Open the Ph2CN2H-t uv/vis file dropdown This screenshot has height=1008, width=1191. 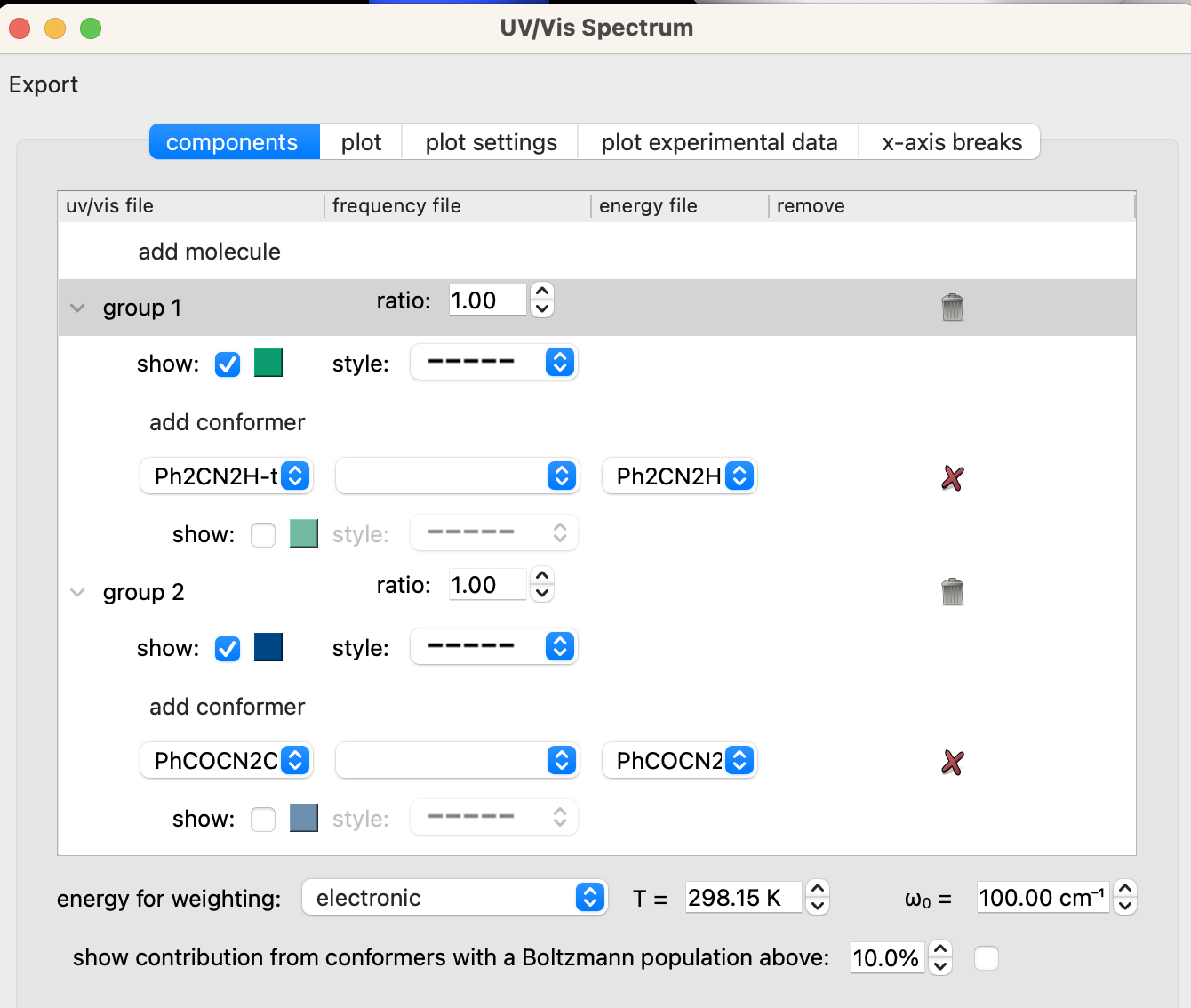(227, 476)
